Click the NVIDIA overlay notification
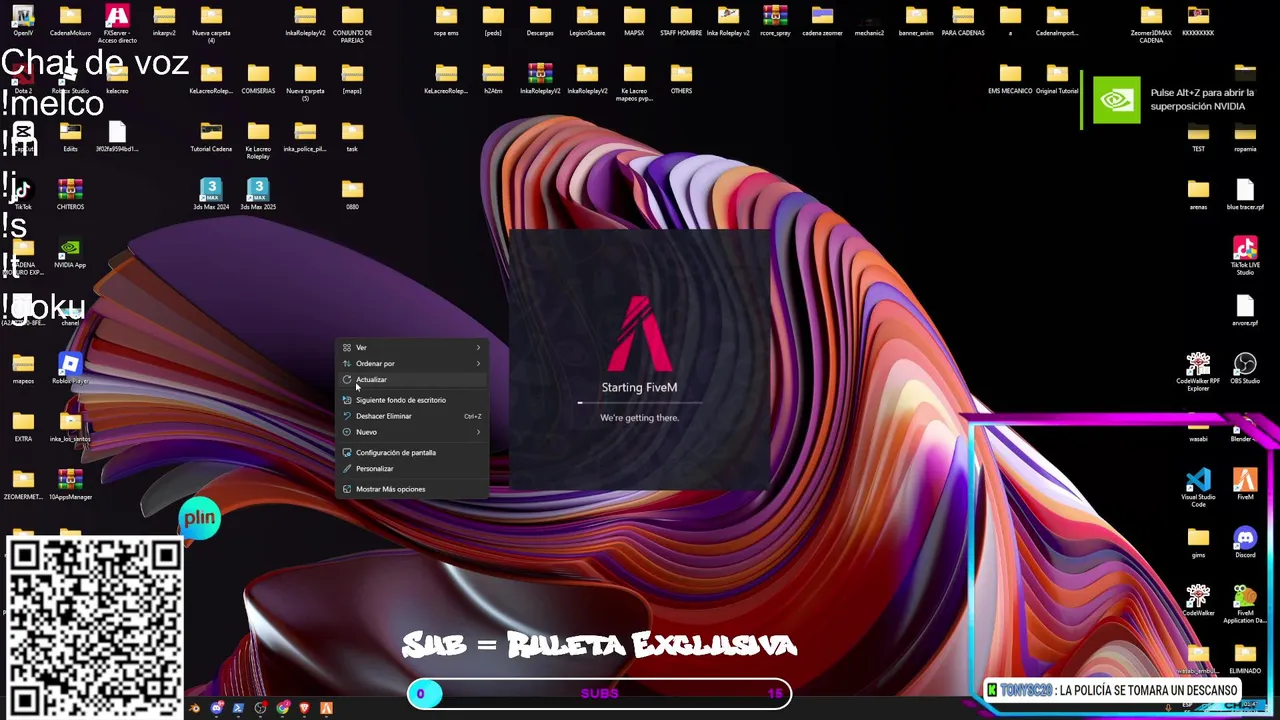 [1180, 100]
